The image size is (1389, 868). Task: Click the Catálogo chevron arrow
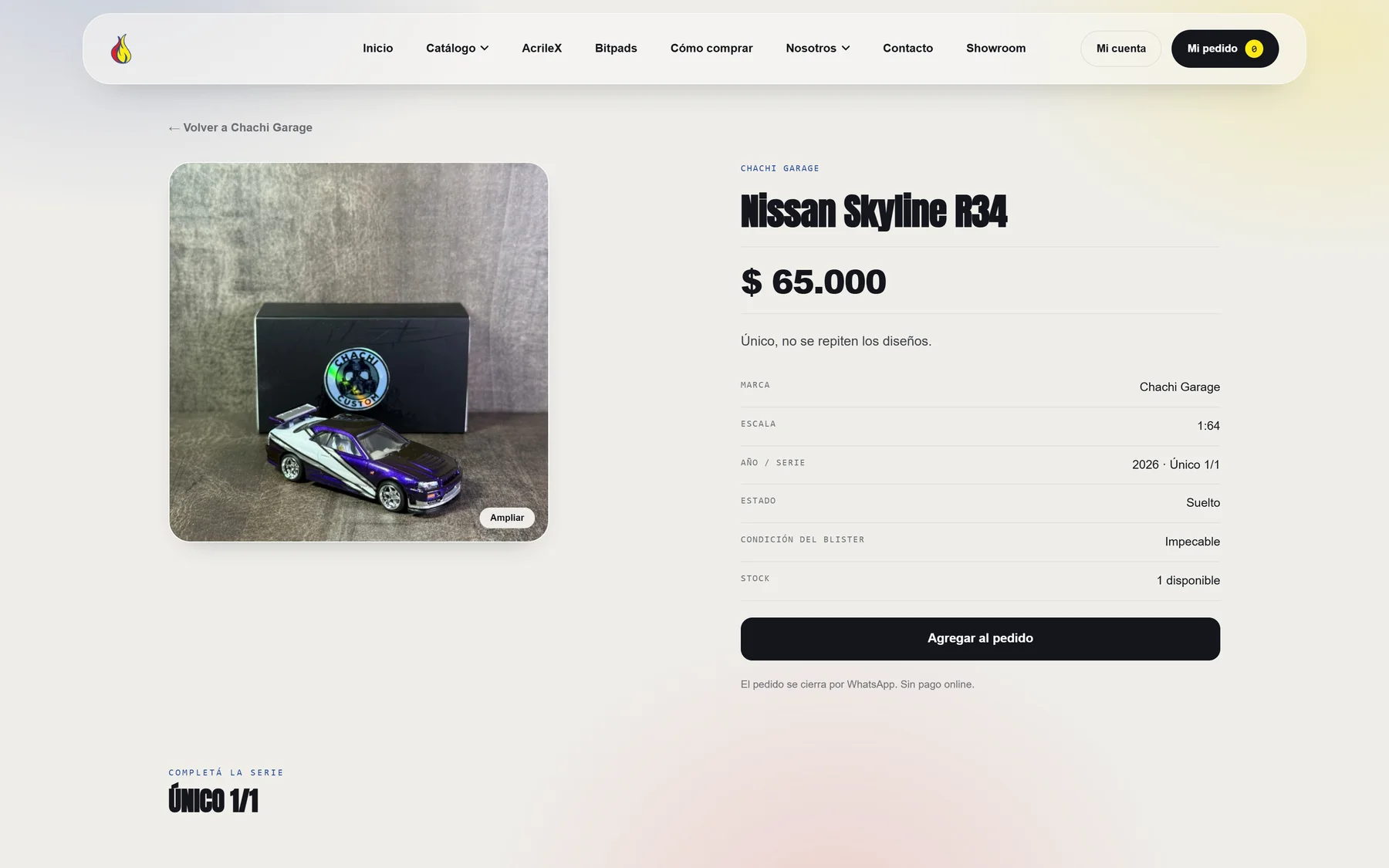pyautogui.click(x=485, y=48)
